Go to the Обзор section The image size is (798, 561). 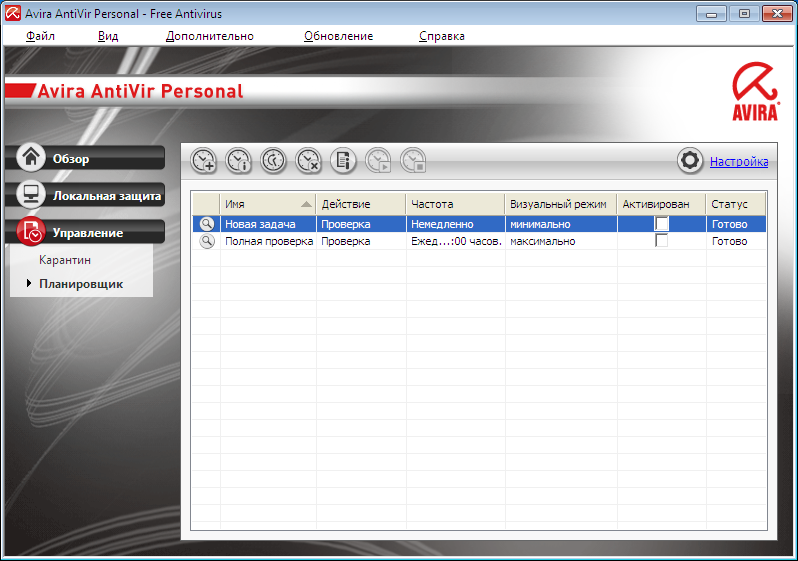86,158
